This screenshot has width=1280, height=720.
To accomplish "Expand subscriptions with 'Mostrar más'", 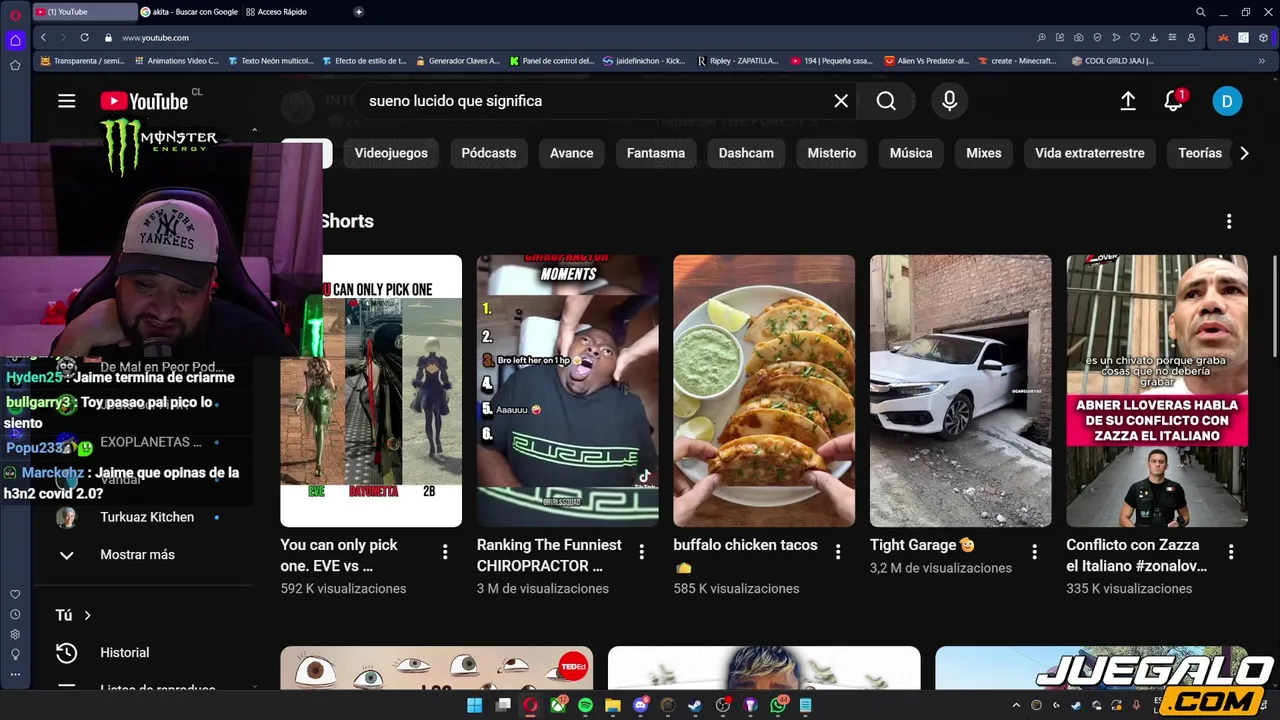I will coord(137,554).
